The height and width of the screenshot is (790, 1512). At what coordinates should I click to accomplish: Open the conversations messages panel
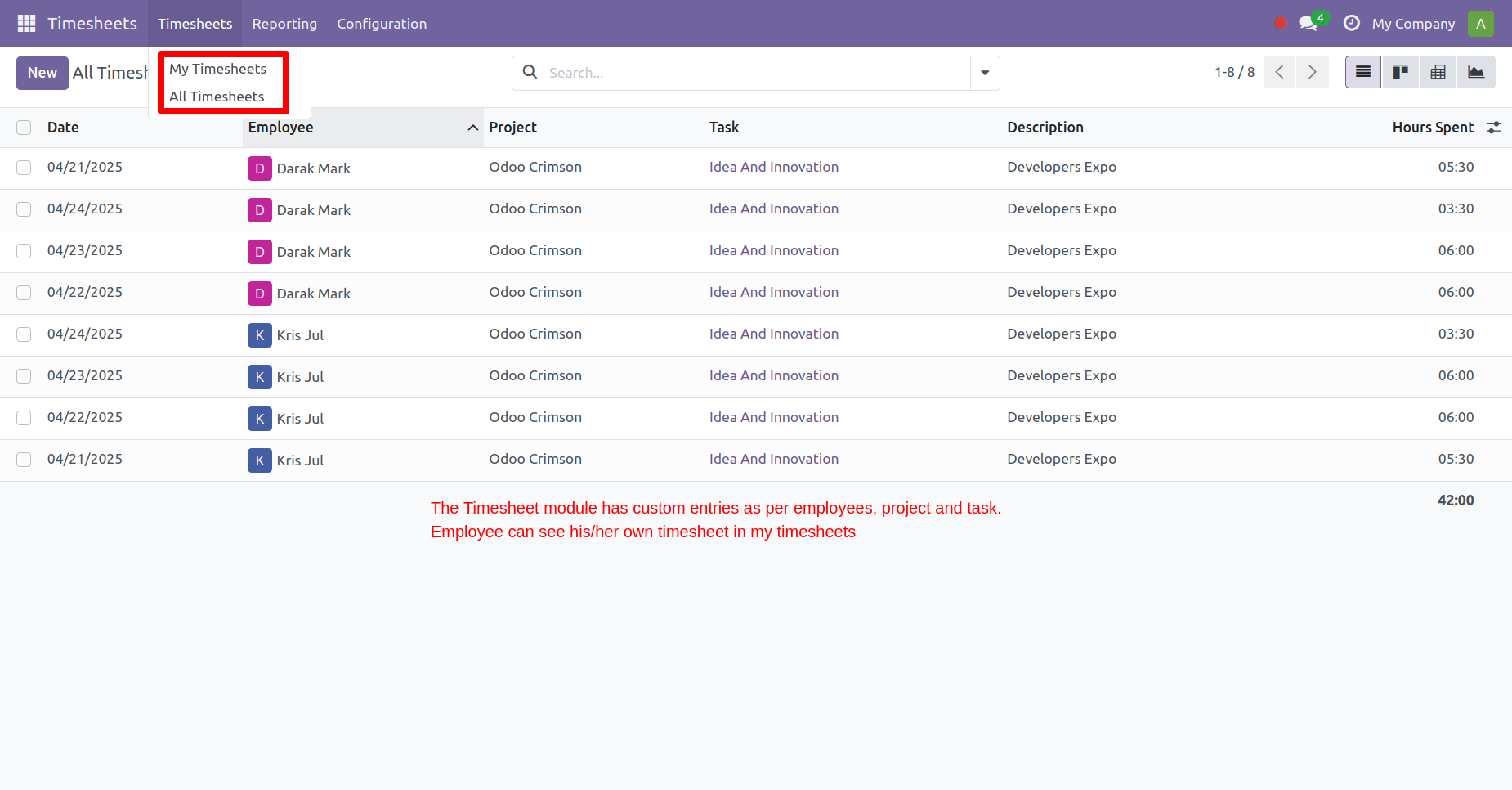[x=1306, y=23]
